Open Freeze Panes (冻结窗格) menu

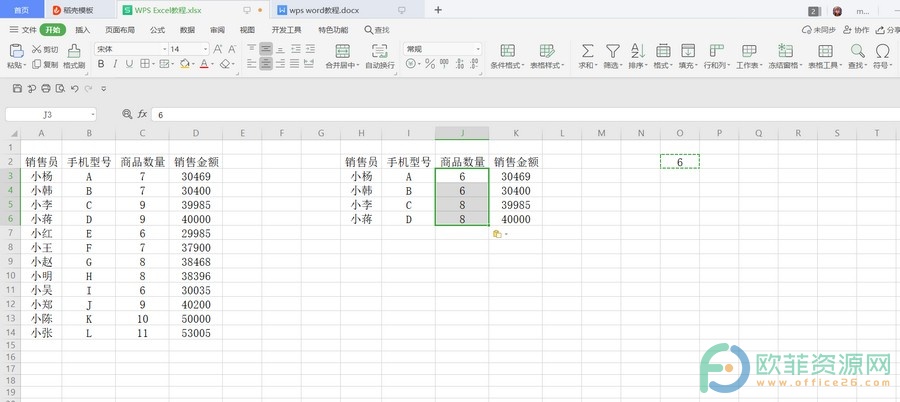pos(785,56)
